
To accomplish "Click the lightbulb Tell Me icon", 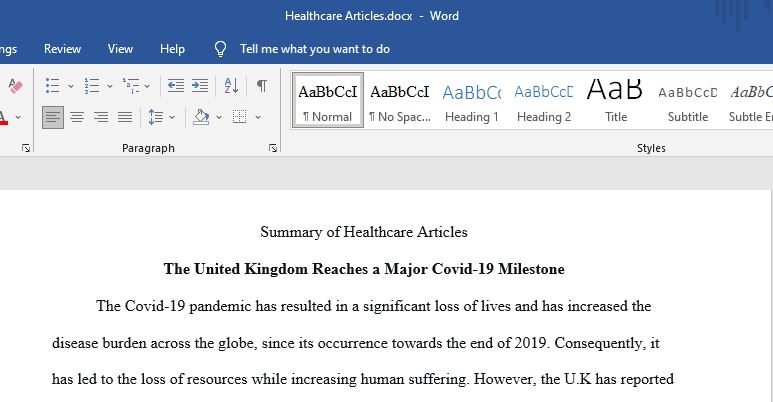I will [x=220, y=49].
